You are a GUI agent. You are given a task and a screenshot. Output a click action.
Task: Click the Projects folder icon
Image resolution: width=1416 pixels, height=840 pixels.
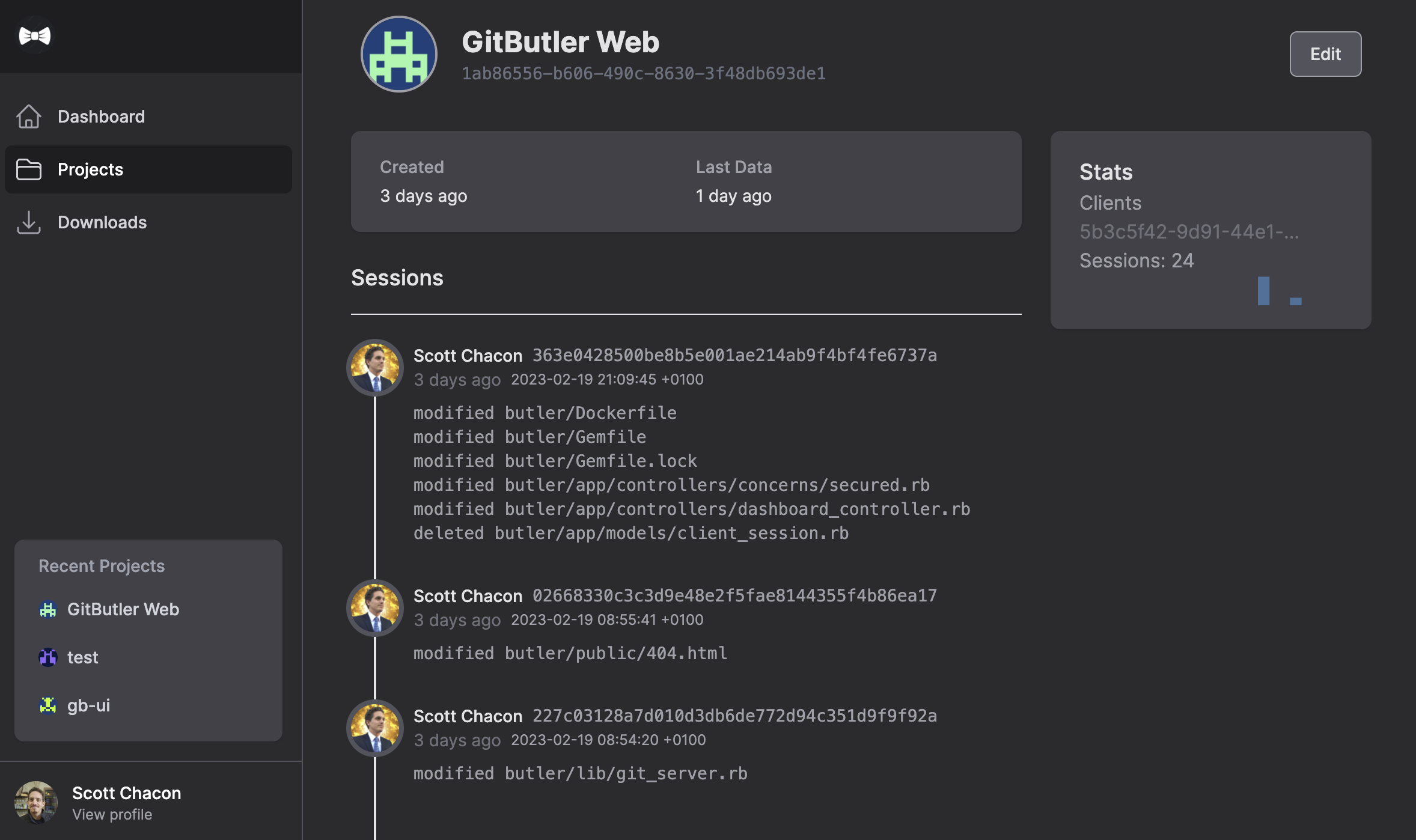click(28, 169)
